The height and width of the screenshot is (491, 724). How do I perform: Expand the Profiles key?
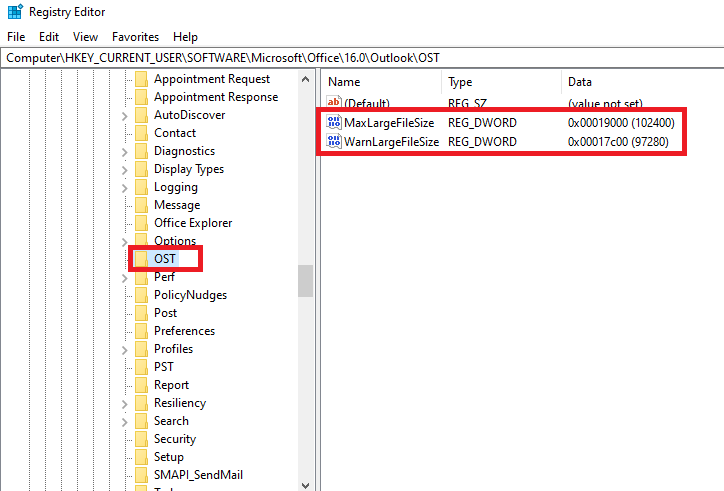(x=125, y=350)
